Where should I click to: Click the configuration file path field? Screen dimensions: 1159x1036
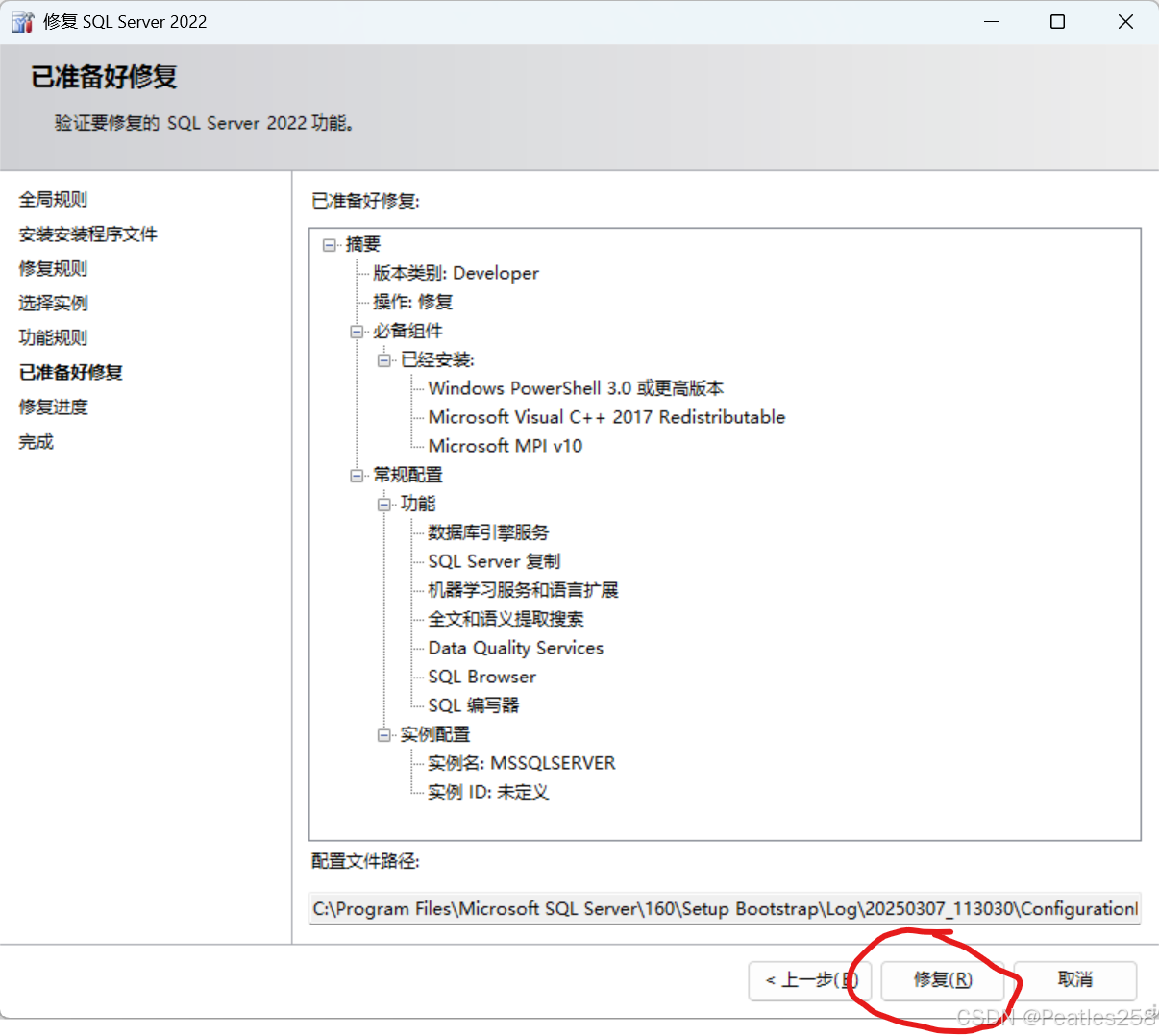coord(725,908)
